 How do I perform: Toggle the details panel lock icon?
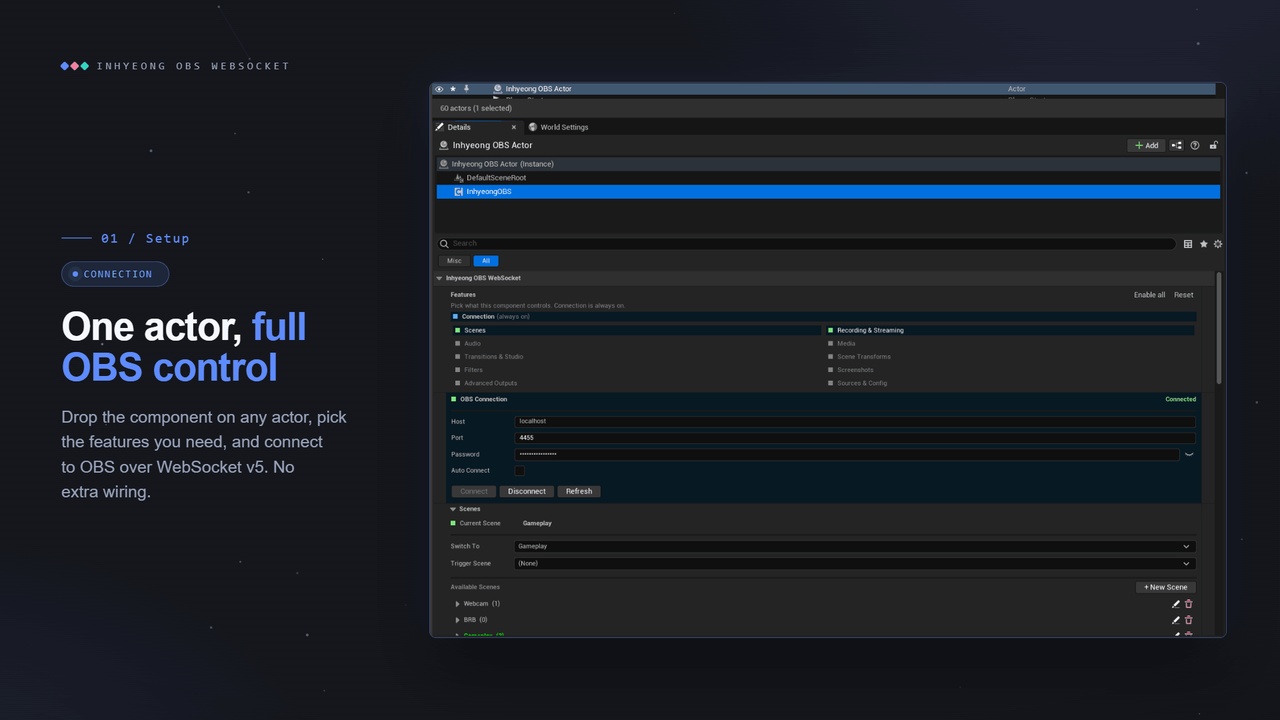pos(1213,145)
